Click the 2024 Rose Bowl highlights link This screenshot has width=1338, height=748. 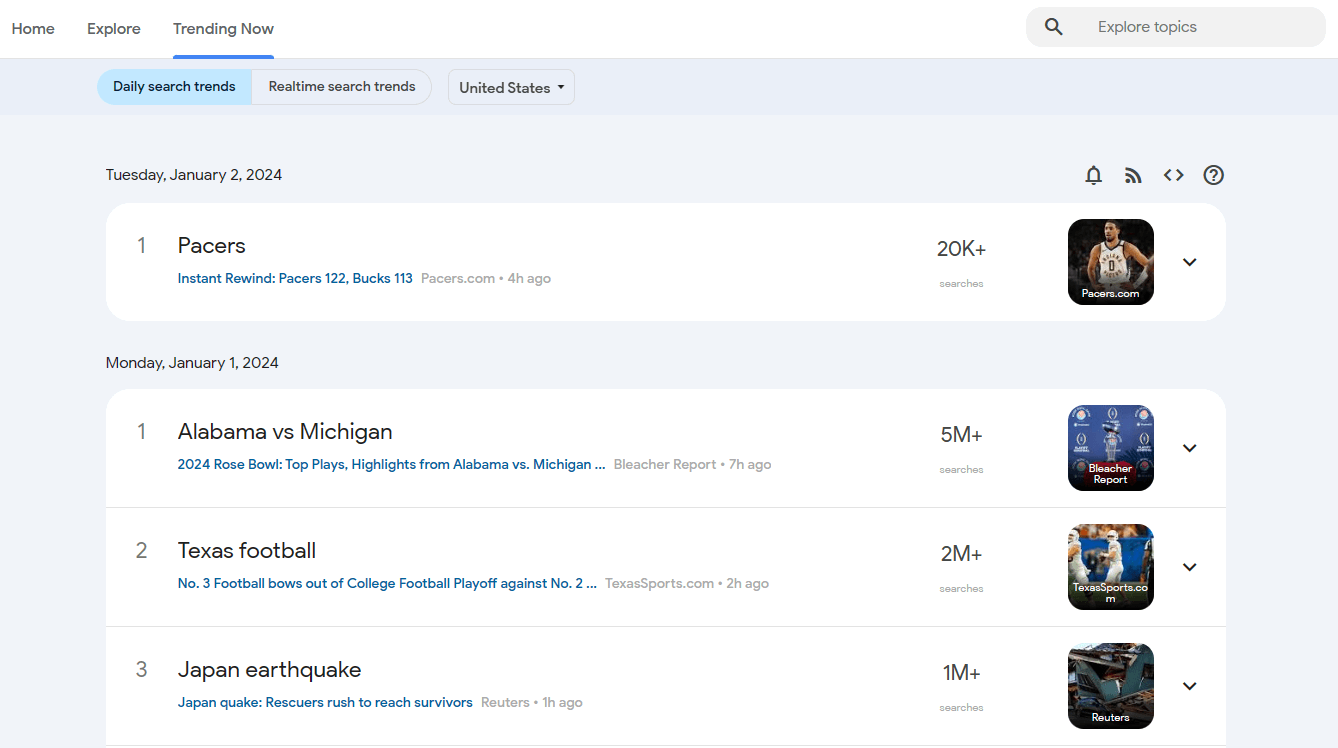pyautogui.click(x=390, y=464)
